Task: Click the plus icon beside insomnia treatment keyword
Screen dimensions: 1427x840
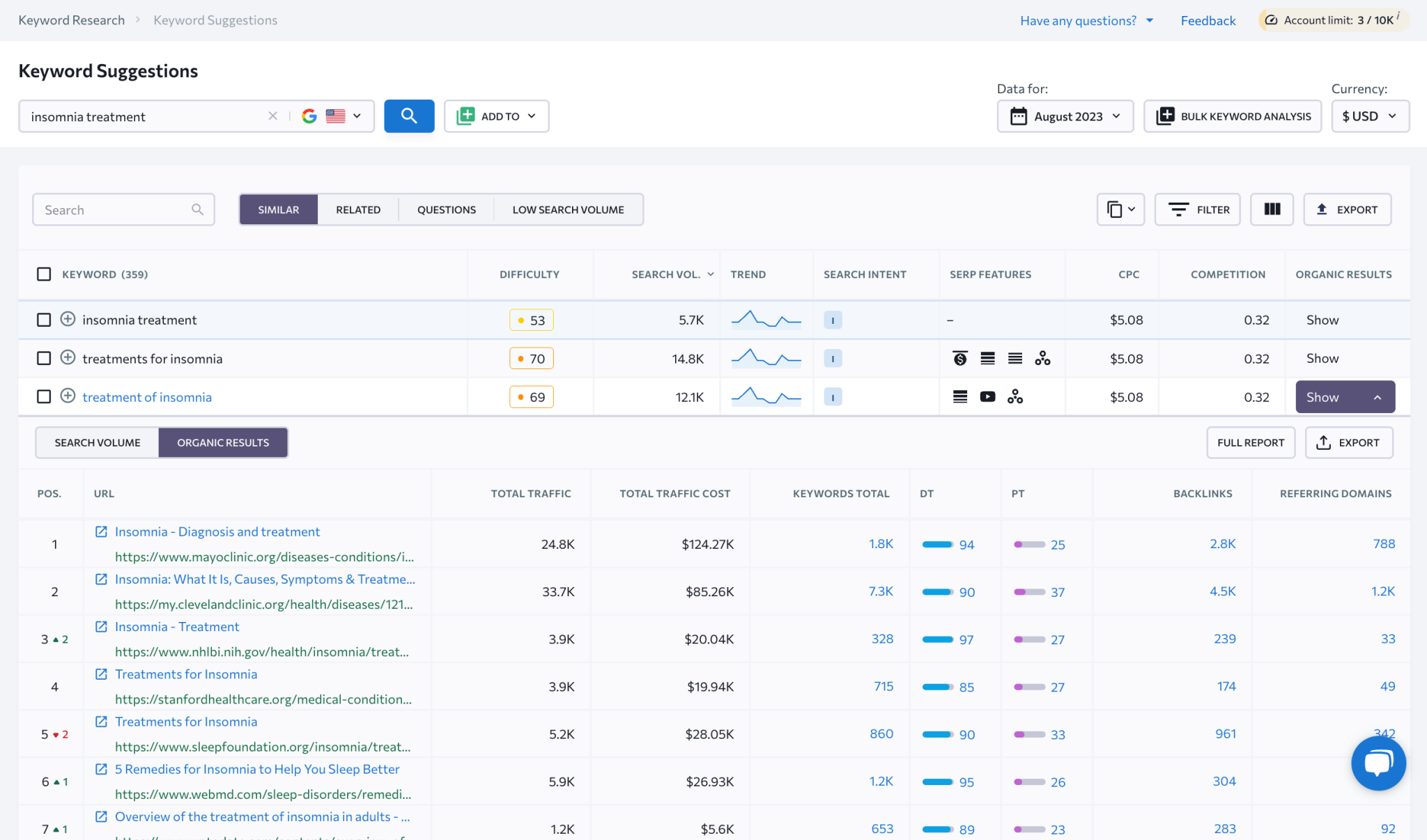Action: pyautogui.click(x=68, y=320)
